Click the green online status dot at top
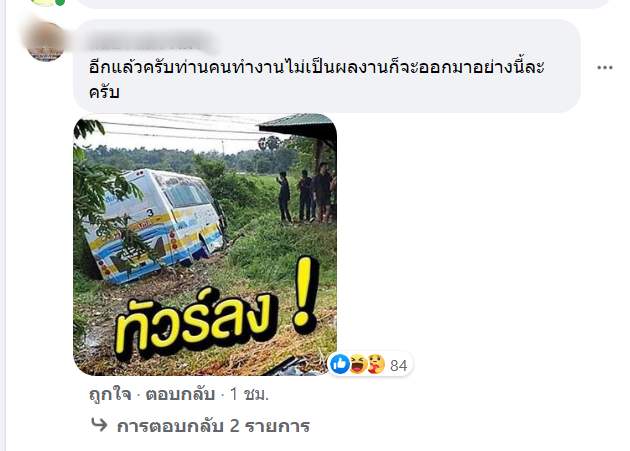 59,2
